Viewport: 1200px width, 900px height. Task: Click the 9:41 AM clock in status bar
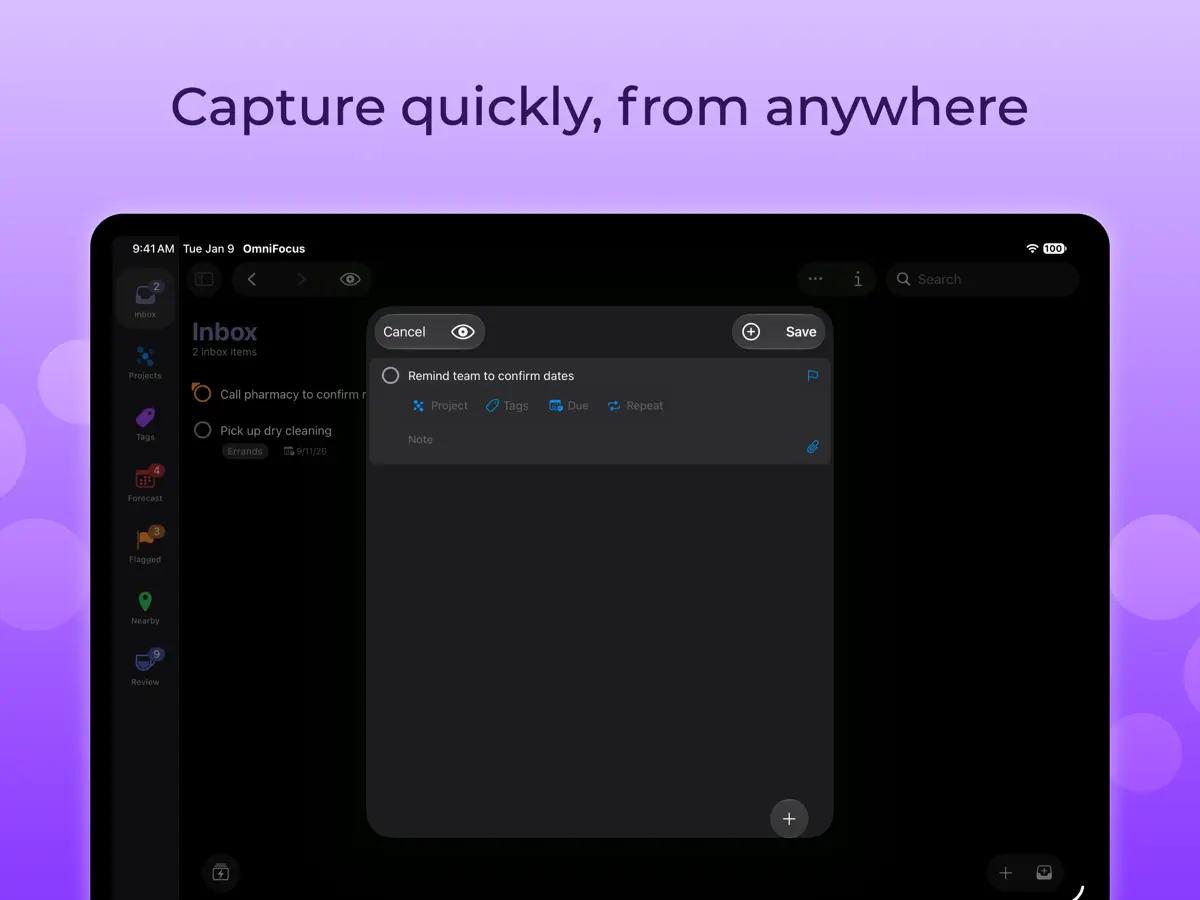coord(154,249)
